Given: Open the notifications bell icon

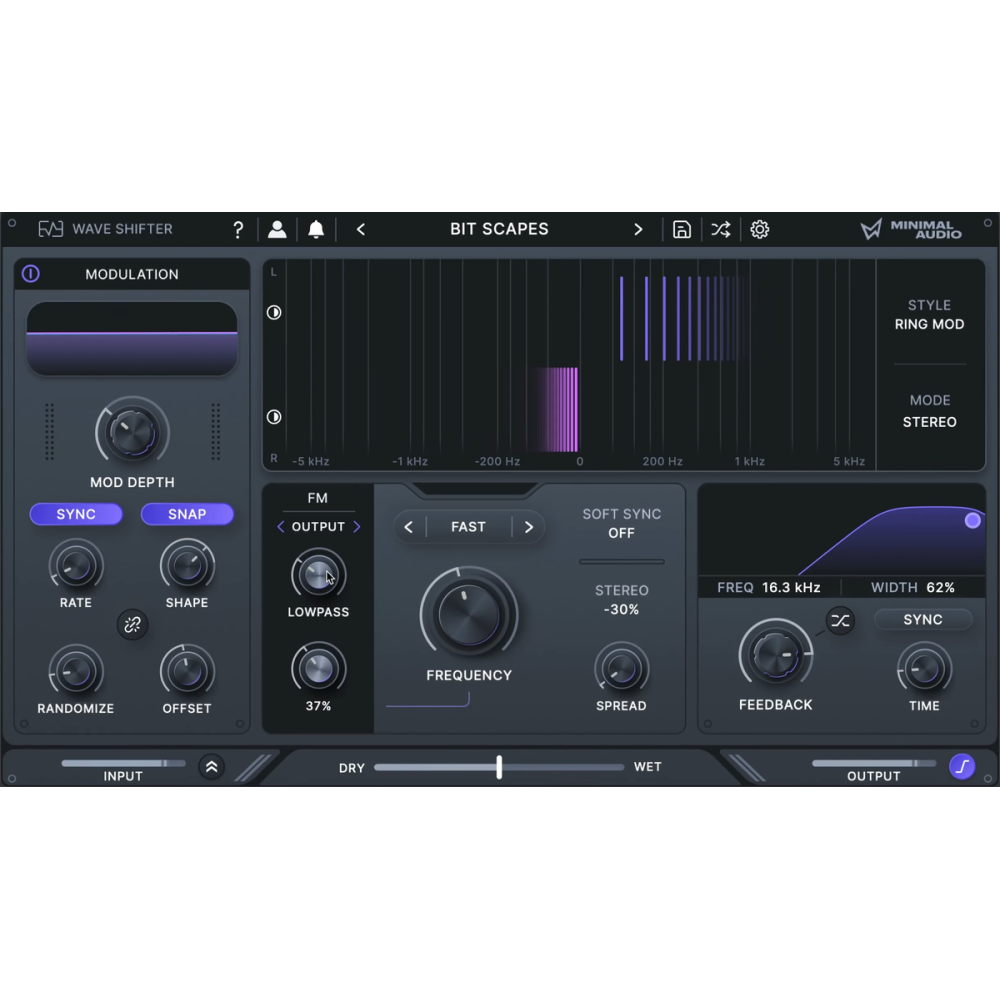Looking at the screenshot, I should coord(318,229).
